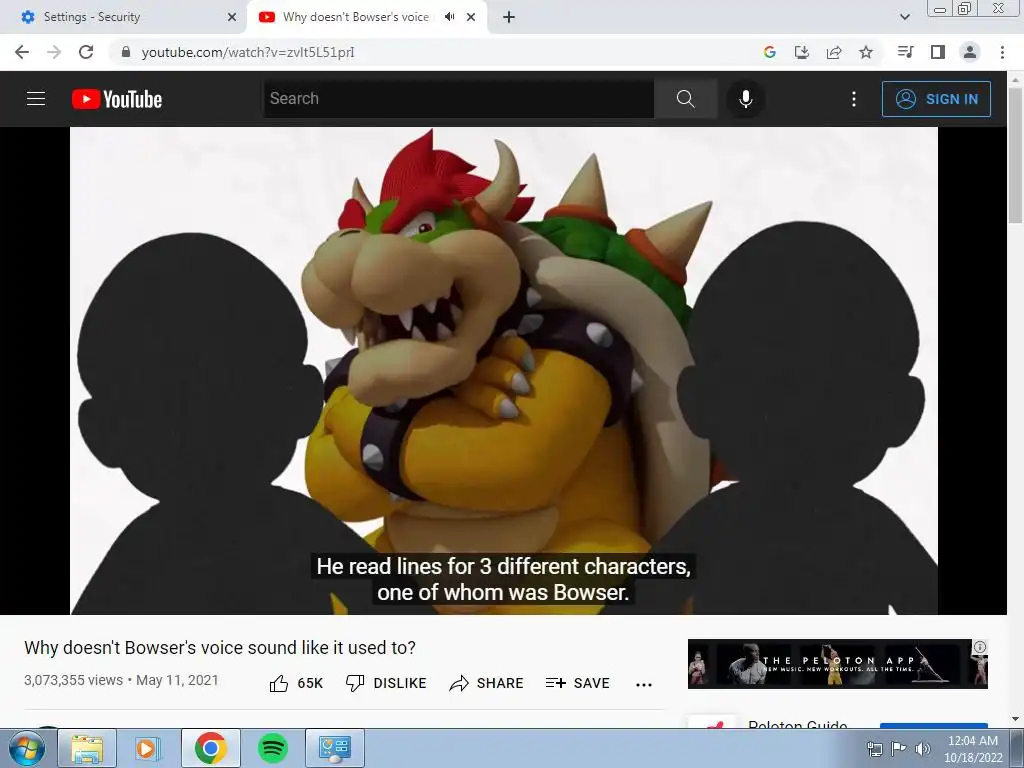Share the video via SHARE button

pos(487,683)
